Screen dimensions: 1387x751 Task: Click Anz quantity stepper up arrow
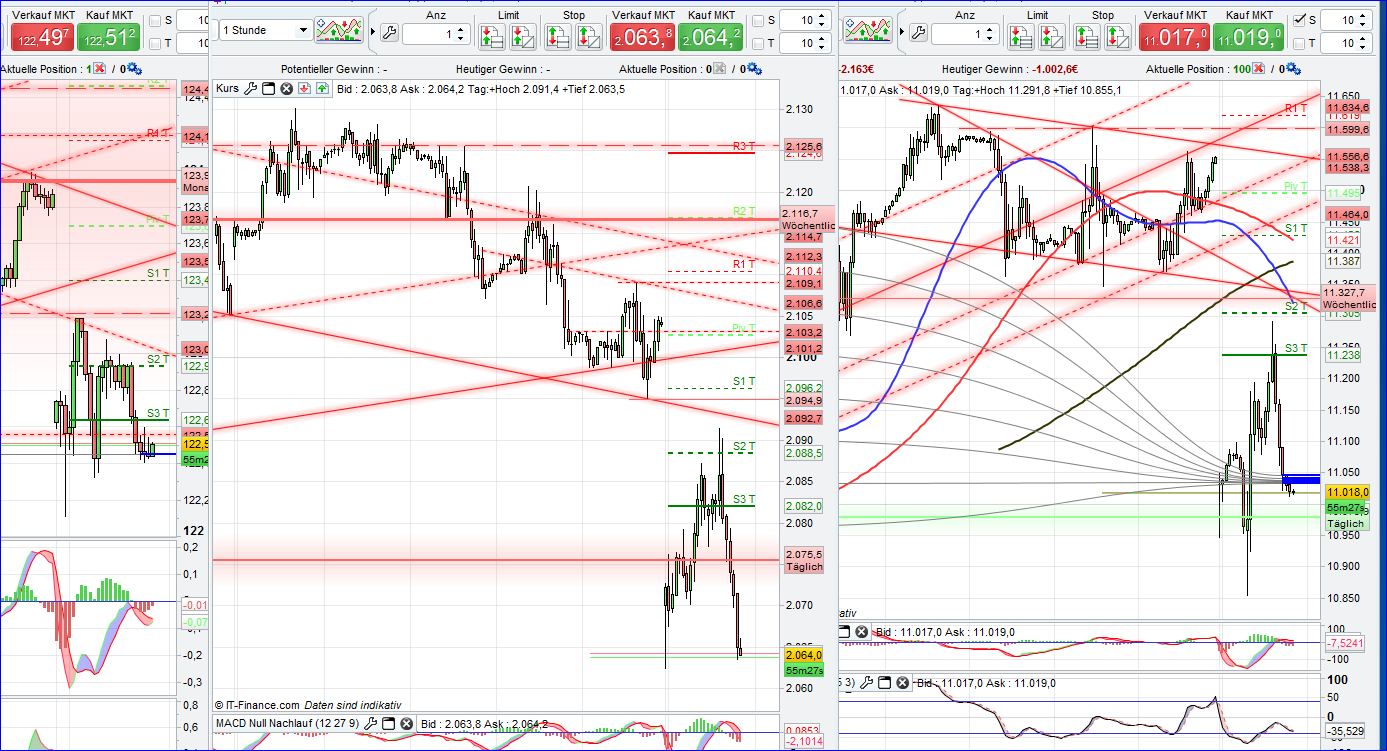coord(459,27)
